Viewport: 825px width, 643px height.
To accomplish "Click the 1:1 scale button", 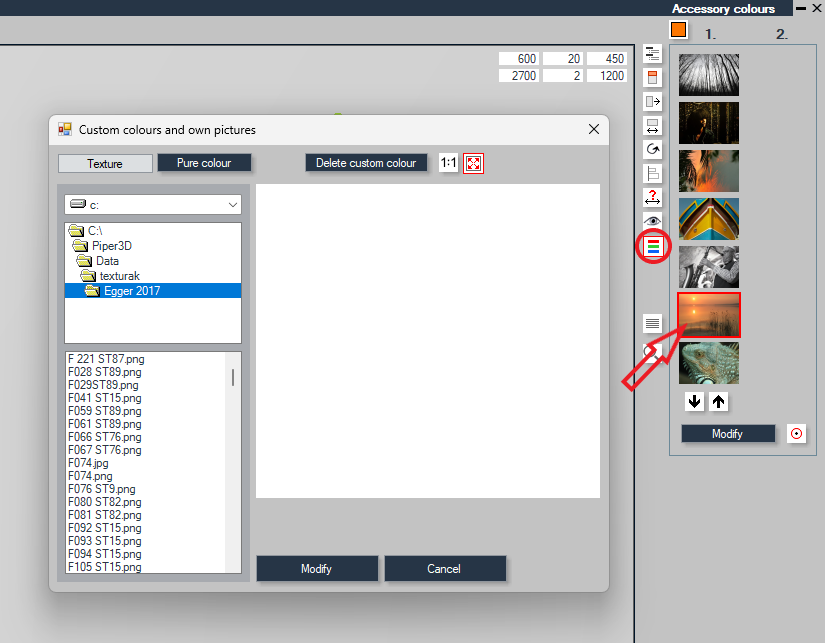I will pyautogui.click(x=448, y=163).
